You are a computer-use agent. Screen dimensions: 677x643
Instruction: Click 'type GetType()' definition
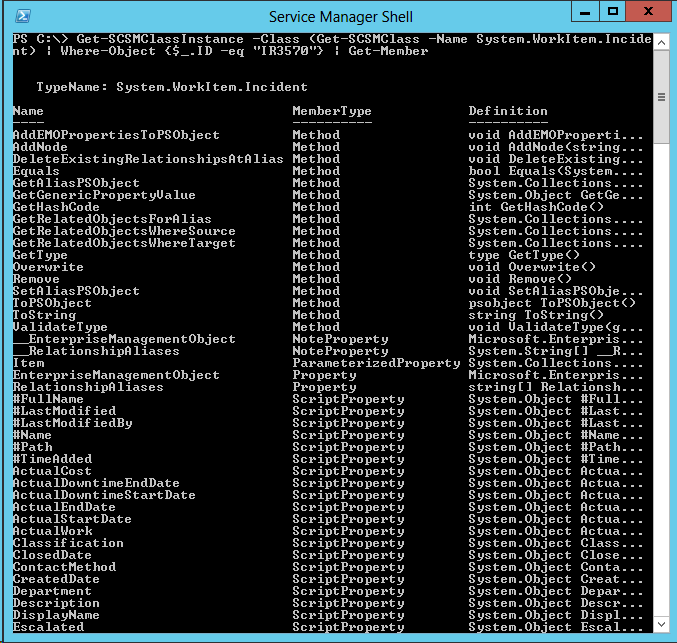tap(524, 255)
